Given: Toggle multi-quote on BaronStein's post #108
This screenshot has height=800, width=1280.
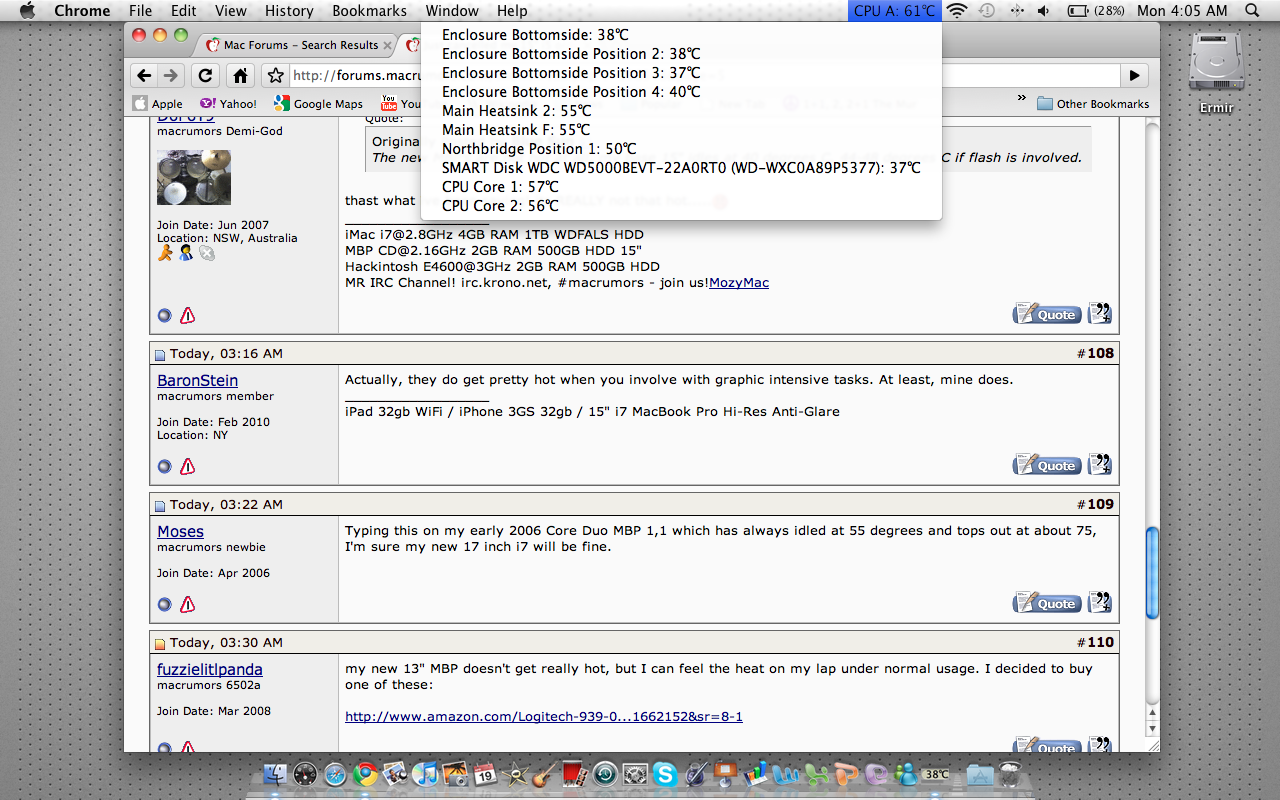Looking at the screenshot, I should 1100,465.
